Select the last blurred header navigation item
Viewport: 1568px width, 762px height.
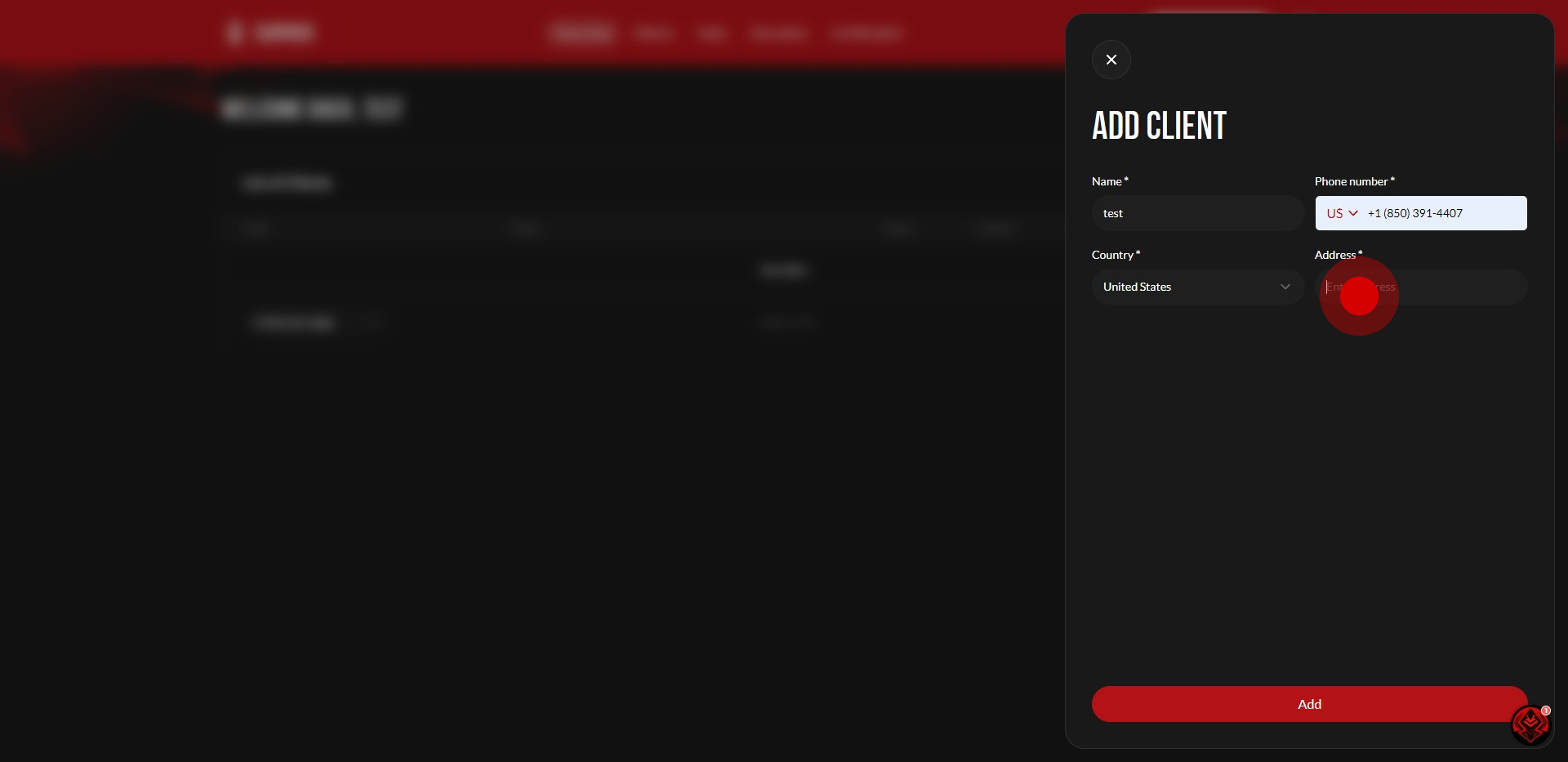866,33
